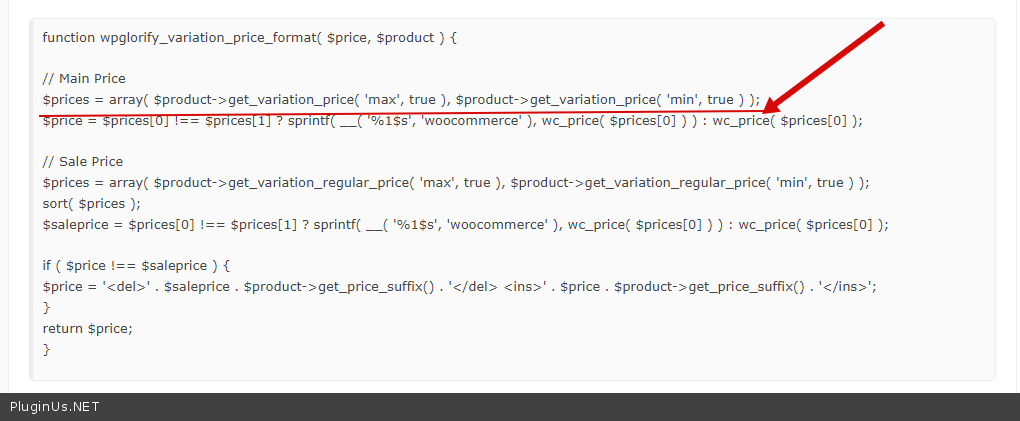Click the PluginUs.NET footer text
This screenshot has width=1020, height=421.
(55, 407)
